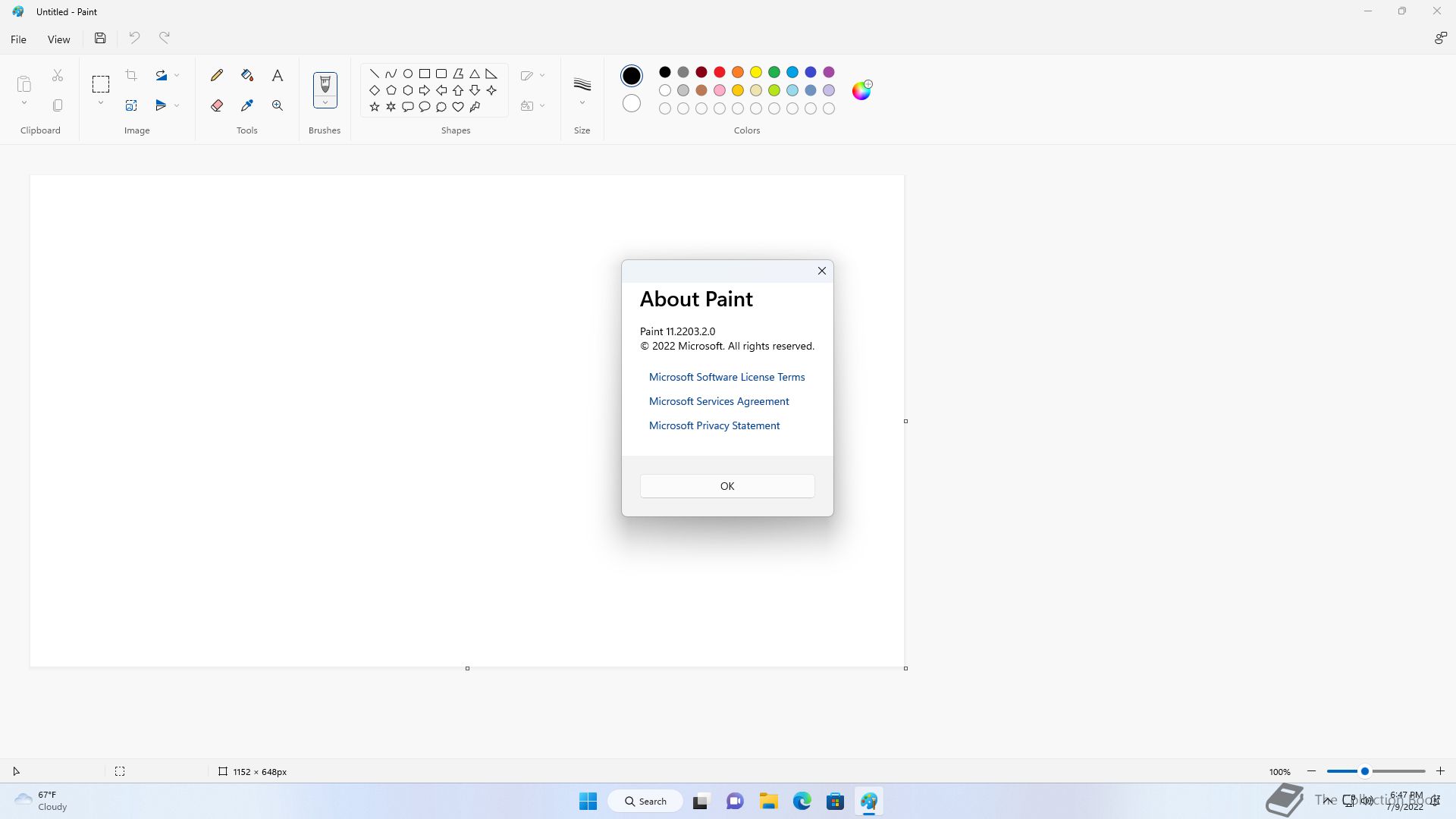Select Color 2 white background circle
The image size is (1456, 819).
coord(632,103)
